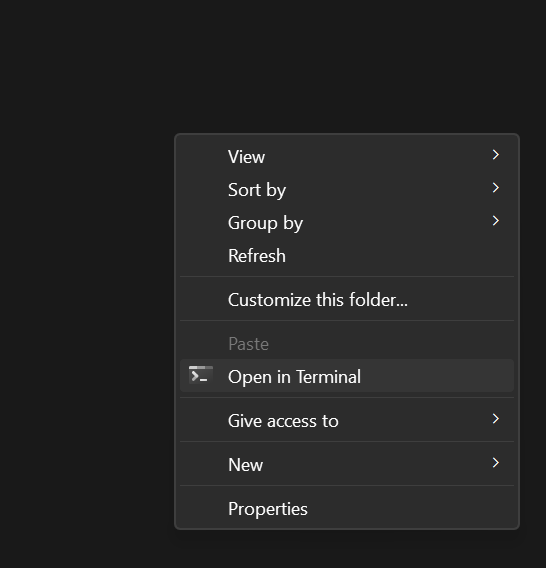
Task: Click the Terminal icon beside Open in Terminal
Action: pyautogui.click(x=201, y=375)
